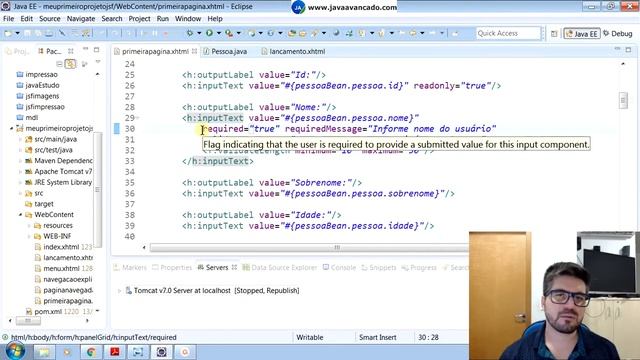Open the Source menu
This screenshot has height=360, width=640.
click(x=50, y=19)
